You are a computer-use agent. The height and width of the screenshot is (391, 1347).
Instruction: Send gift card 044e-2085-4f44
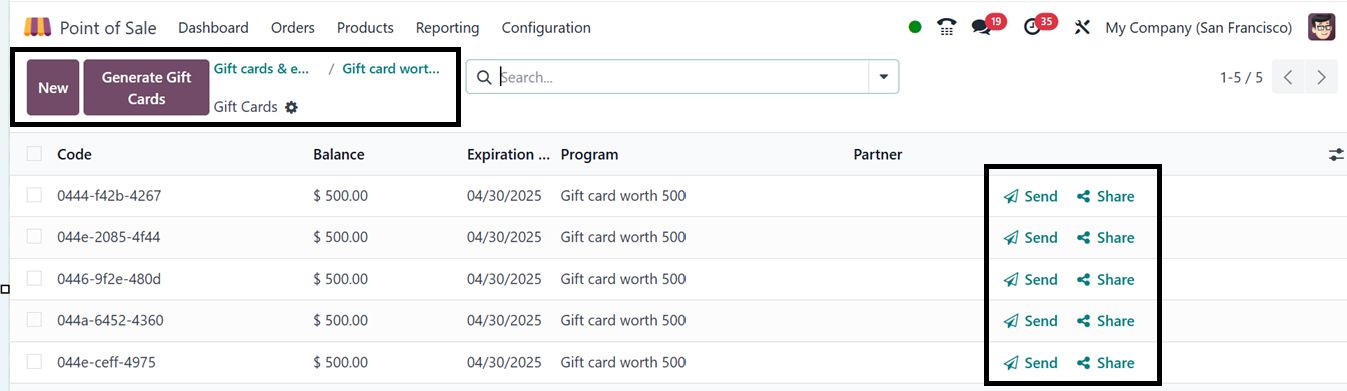pyautogui.click(x=1031, y=238)
